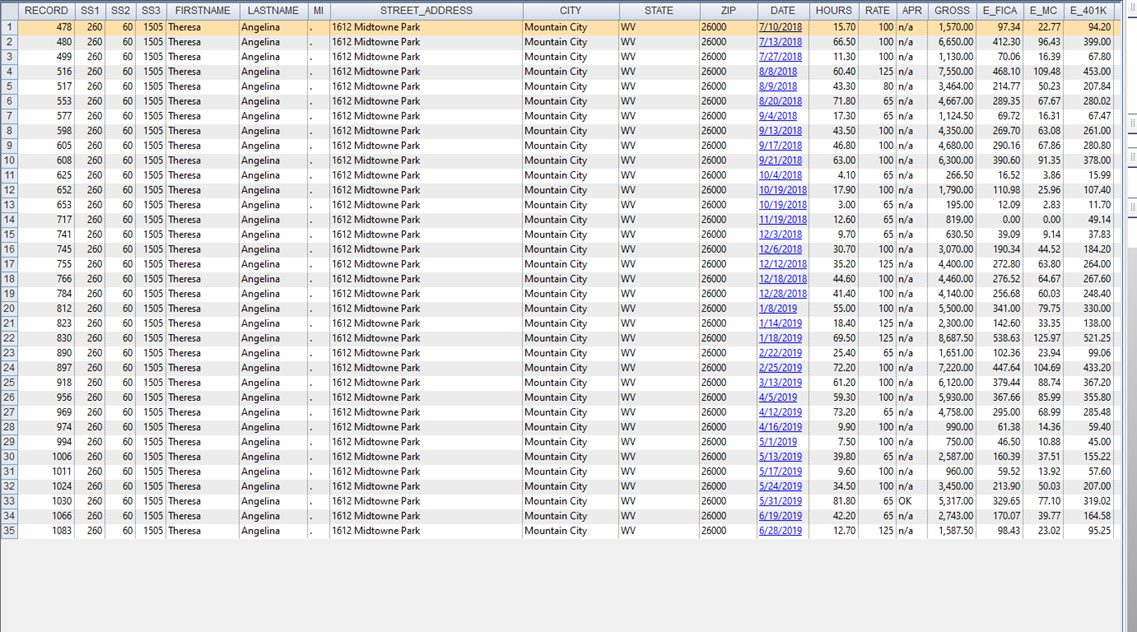The height and width of the screenshot is (632, 1137).
Task: Open the 10/4/2018 date link
Action: (x=780, y=175)
